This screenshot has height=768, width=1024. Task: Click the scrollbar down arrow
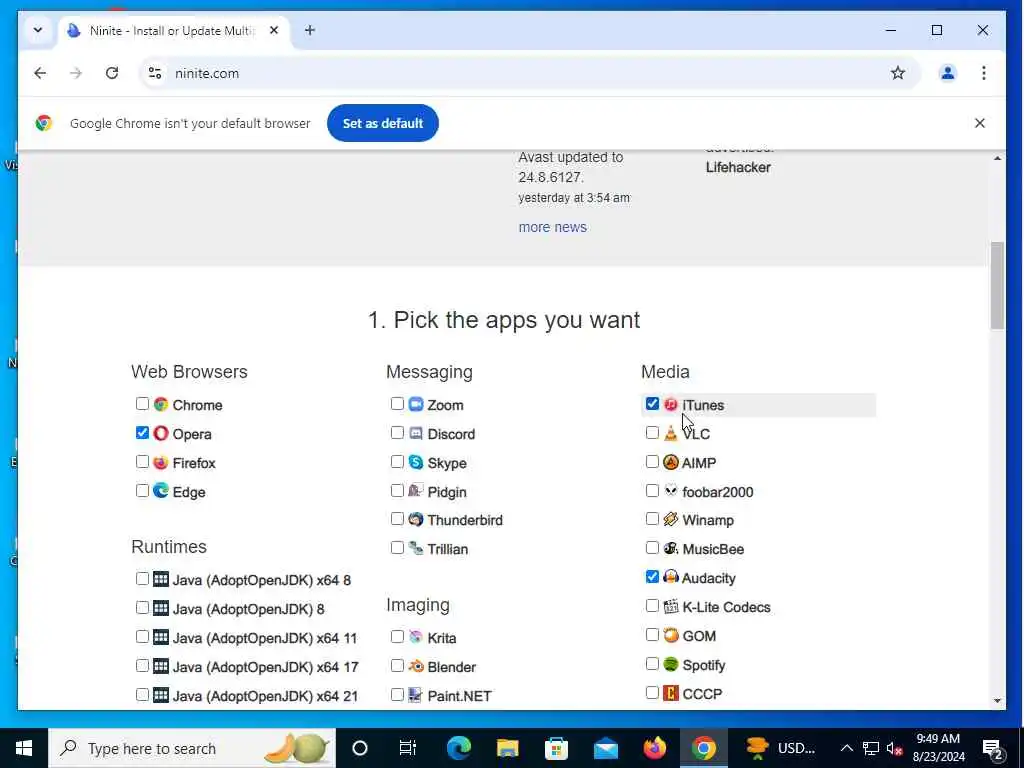(x=997, y=701)
